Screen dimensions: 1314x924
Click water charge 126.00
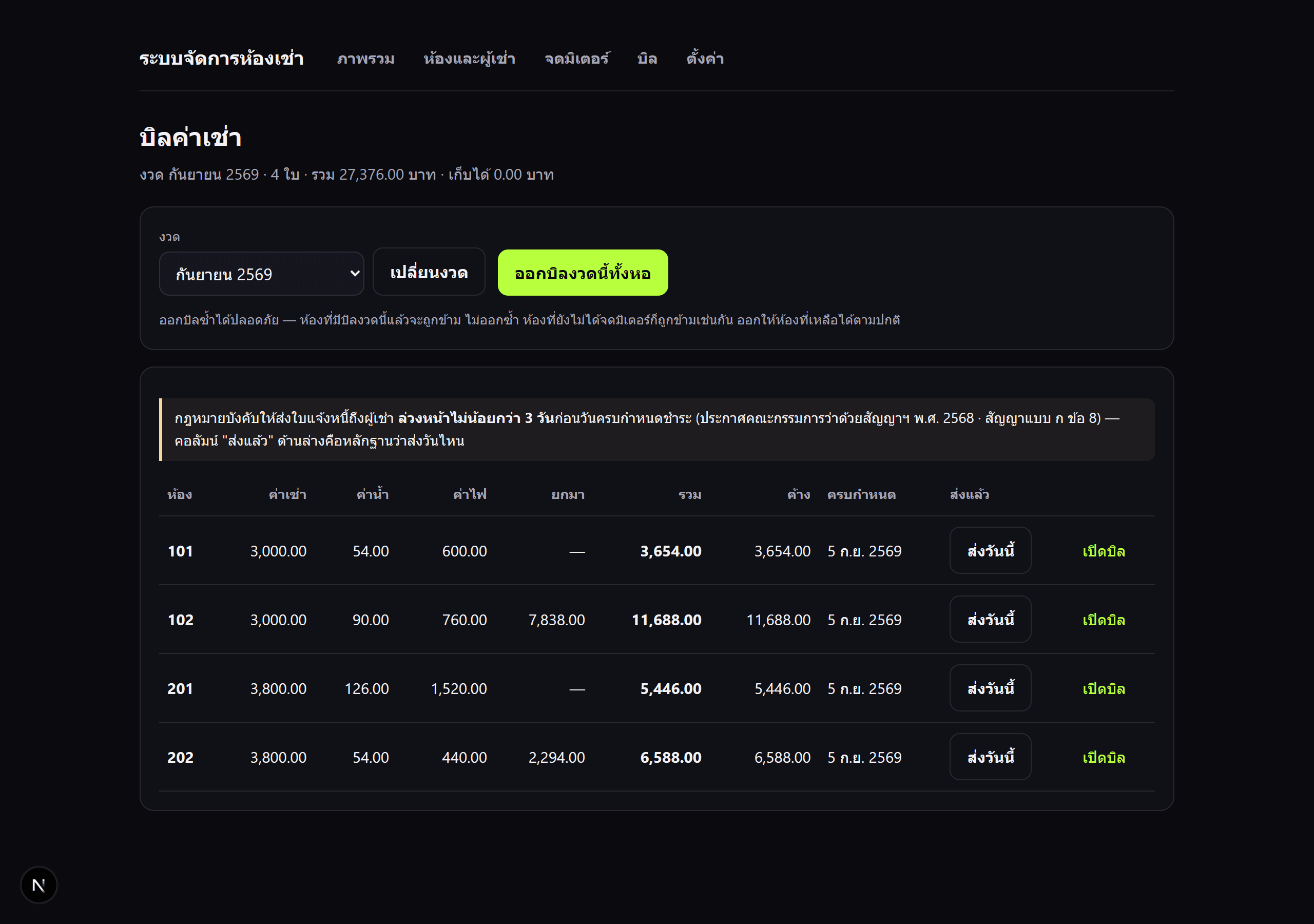(x=367, y=688)
